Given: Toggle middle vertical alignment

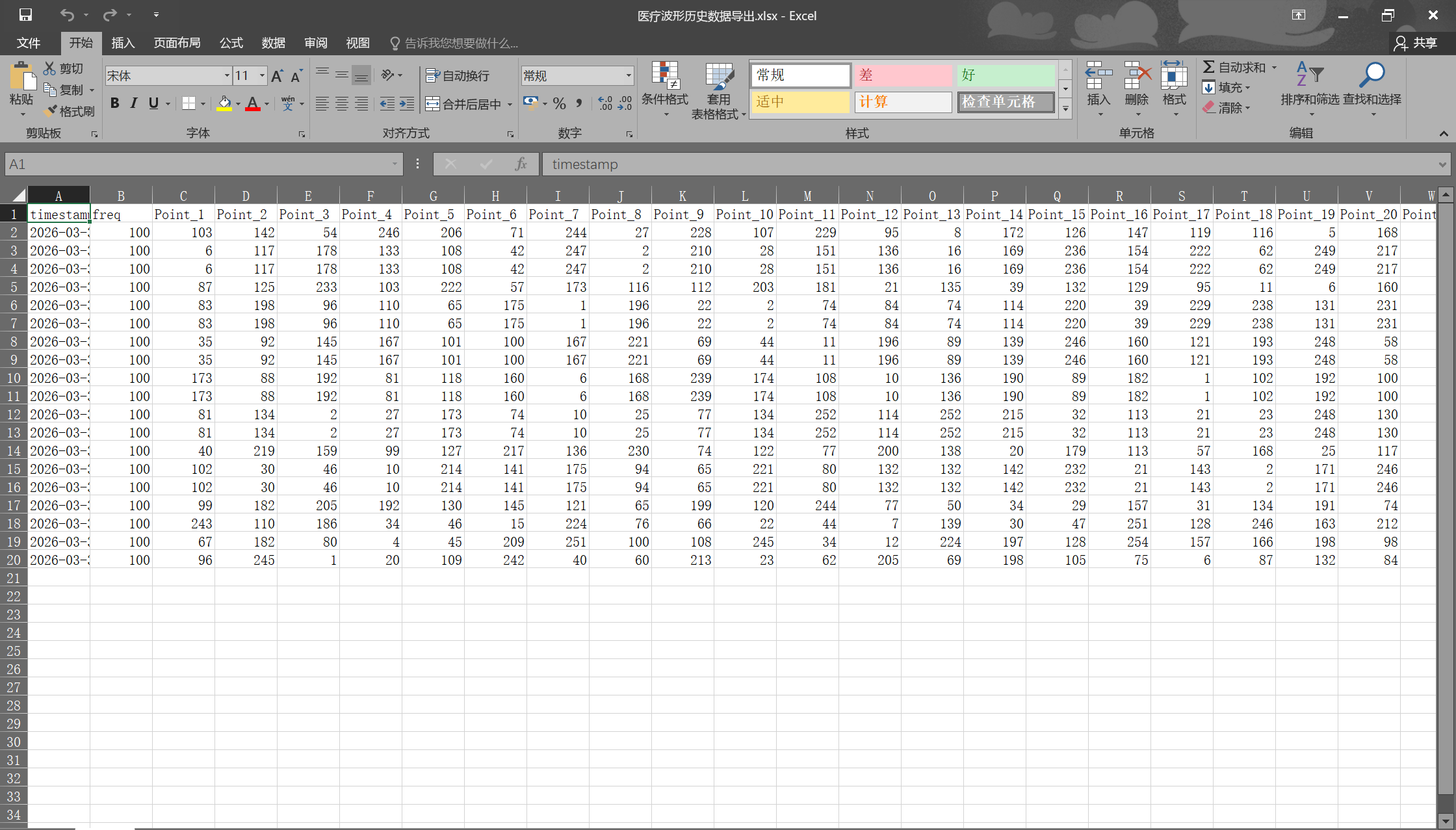Looking at the screenshot, I should (x=342, y=75).
